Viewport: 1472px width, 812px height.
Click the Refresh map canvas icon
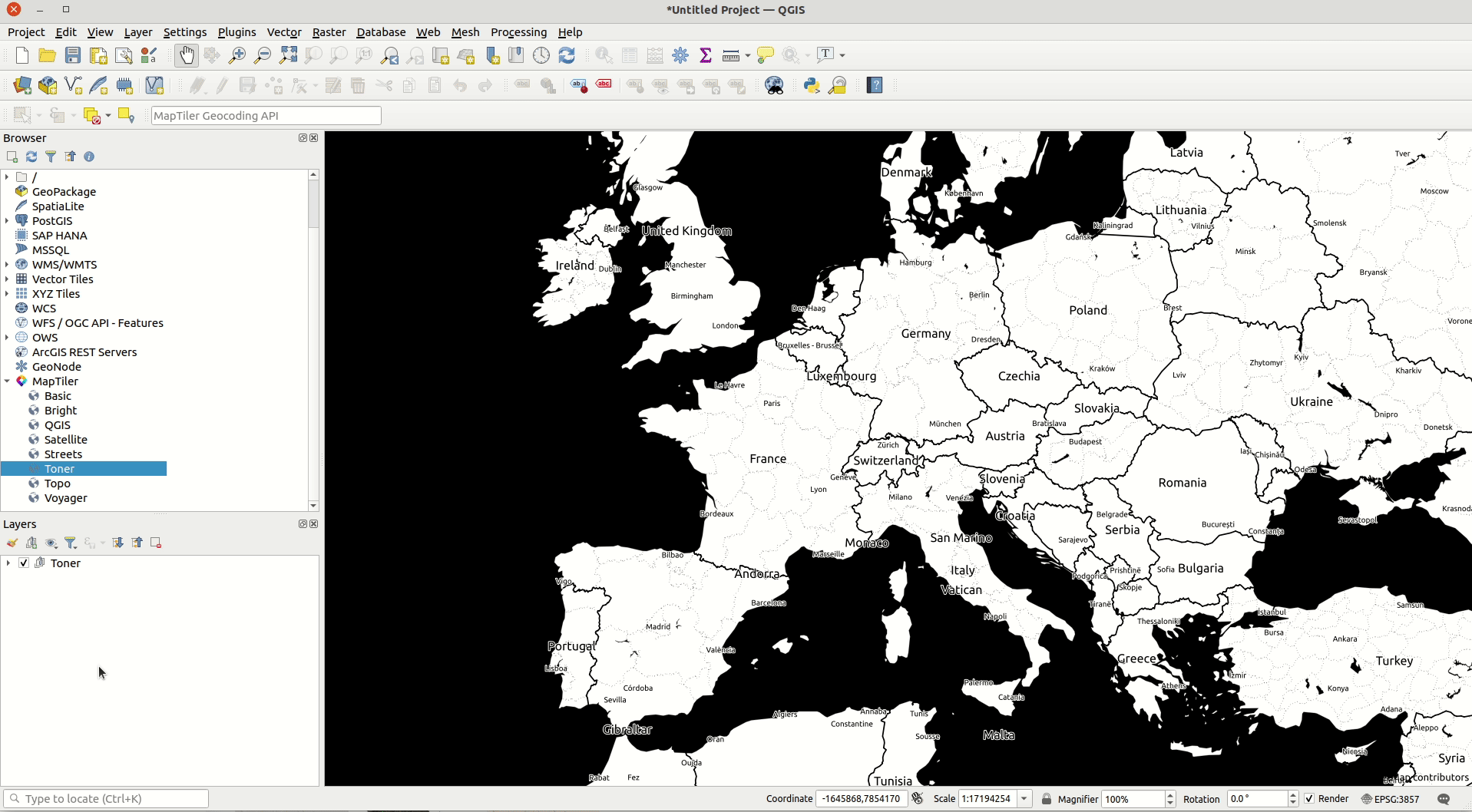(567, 55)
